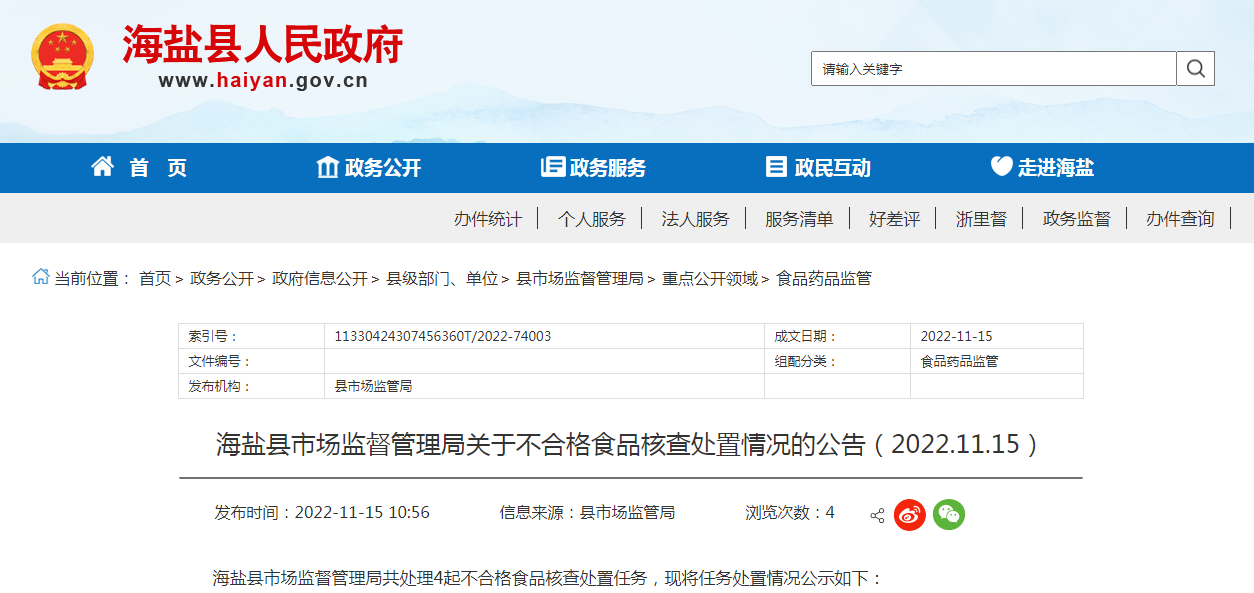Click the 索引号 label cell
The width and height of the screenshot is (1254, 593).
coord(251,337)
